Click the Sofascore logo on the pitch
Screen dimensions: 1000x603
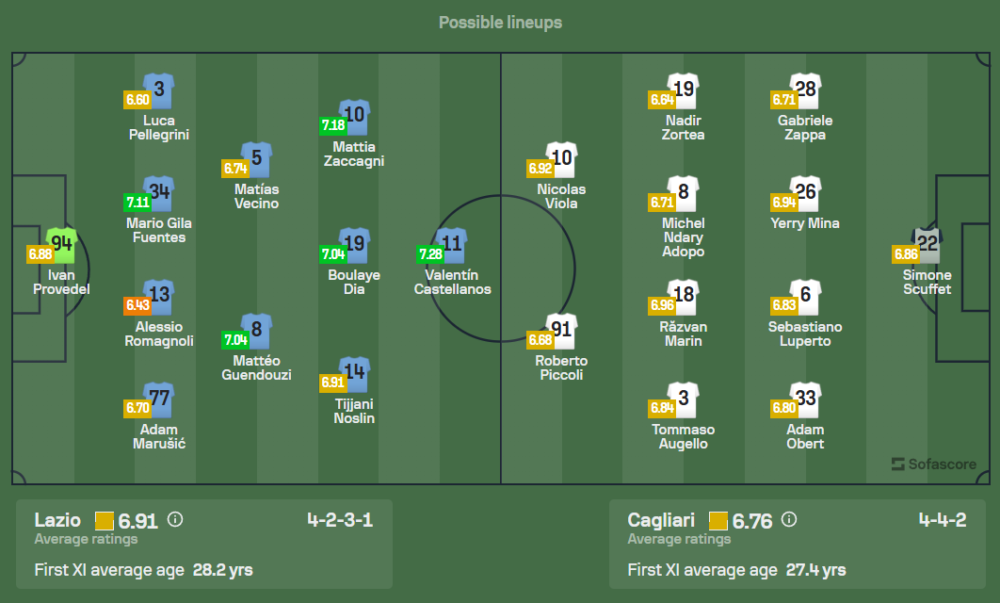coord(932,464)
